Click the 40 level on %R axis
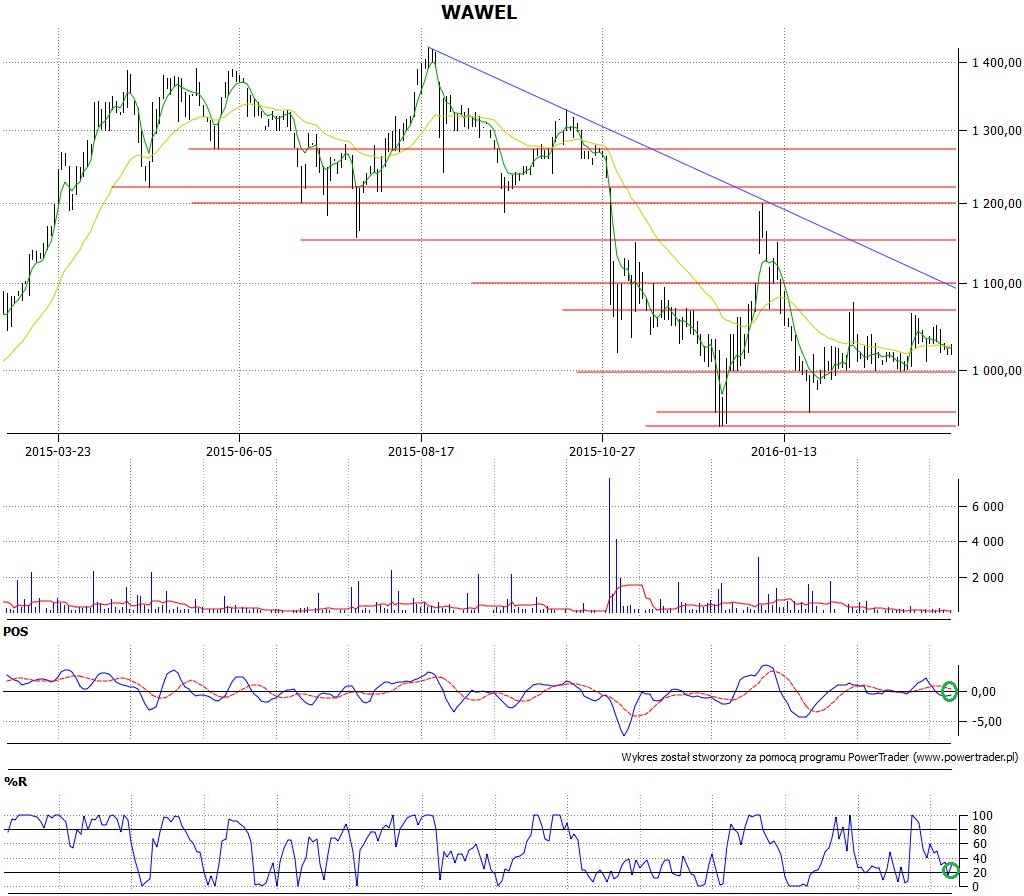Image resolution: width=1024 pixels, height=896 pixels. (981, 859)
